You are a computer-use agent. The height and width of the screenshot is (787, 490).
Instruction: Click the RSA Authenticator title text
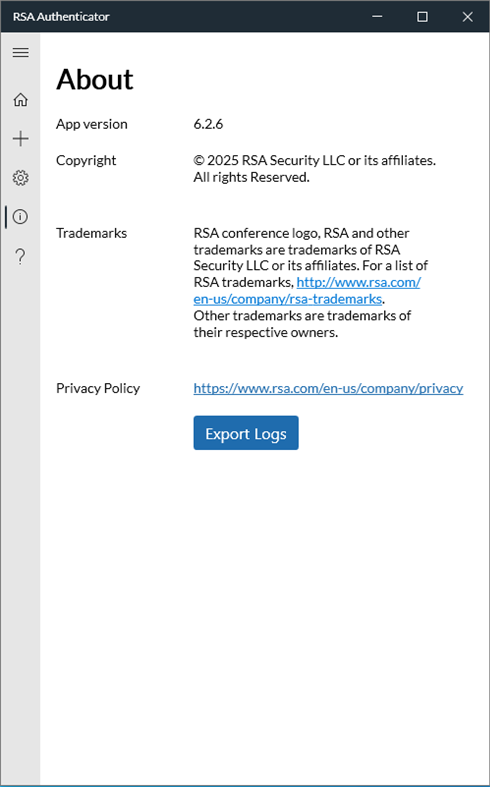pyautogui.click(x=61, y=17)
